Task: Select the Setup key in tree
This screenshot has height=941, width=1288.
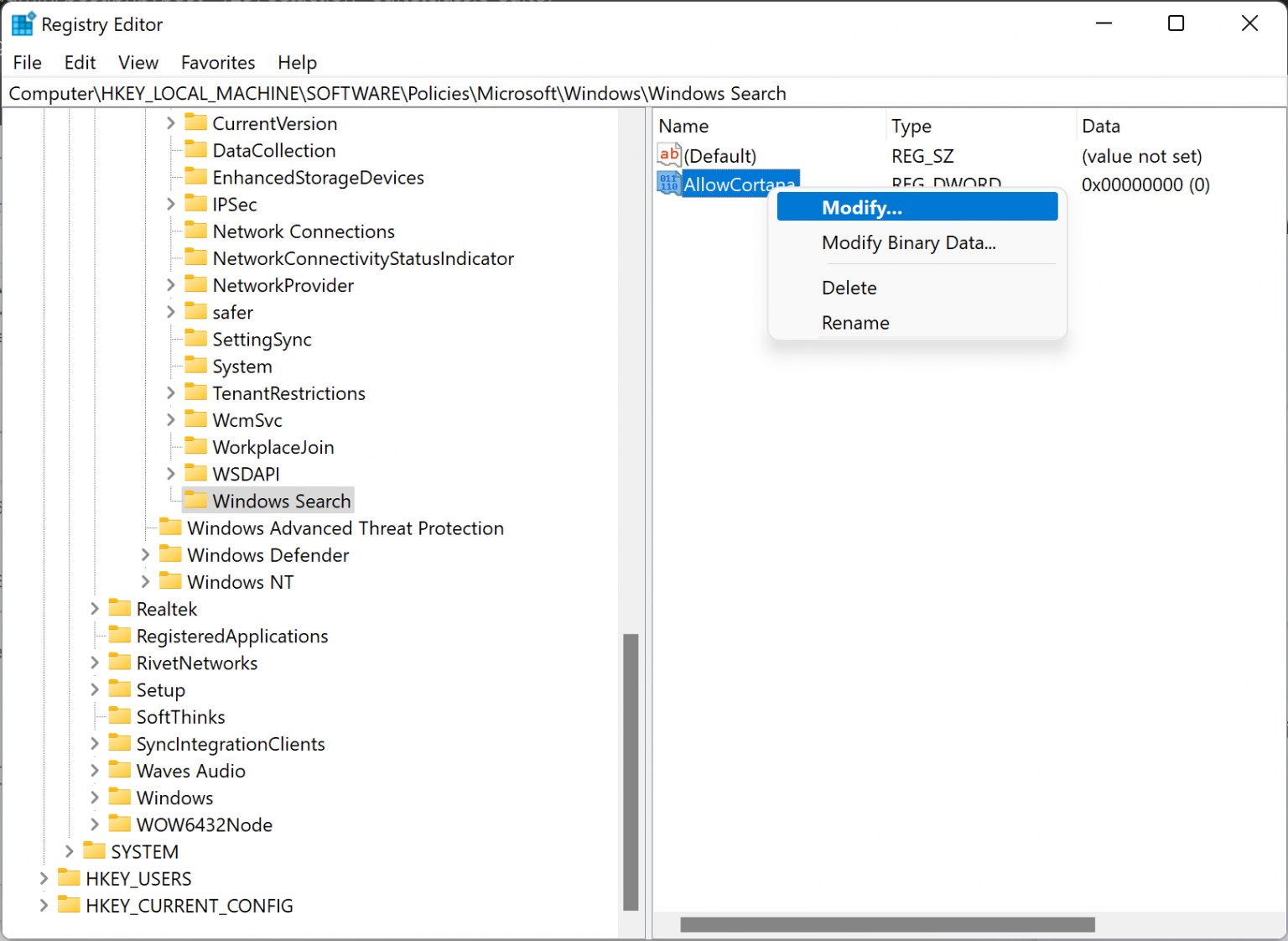Action: [x=161, y=689]
